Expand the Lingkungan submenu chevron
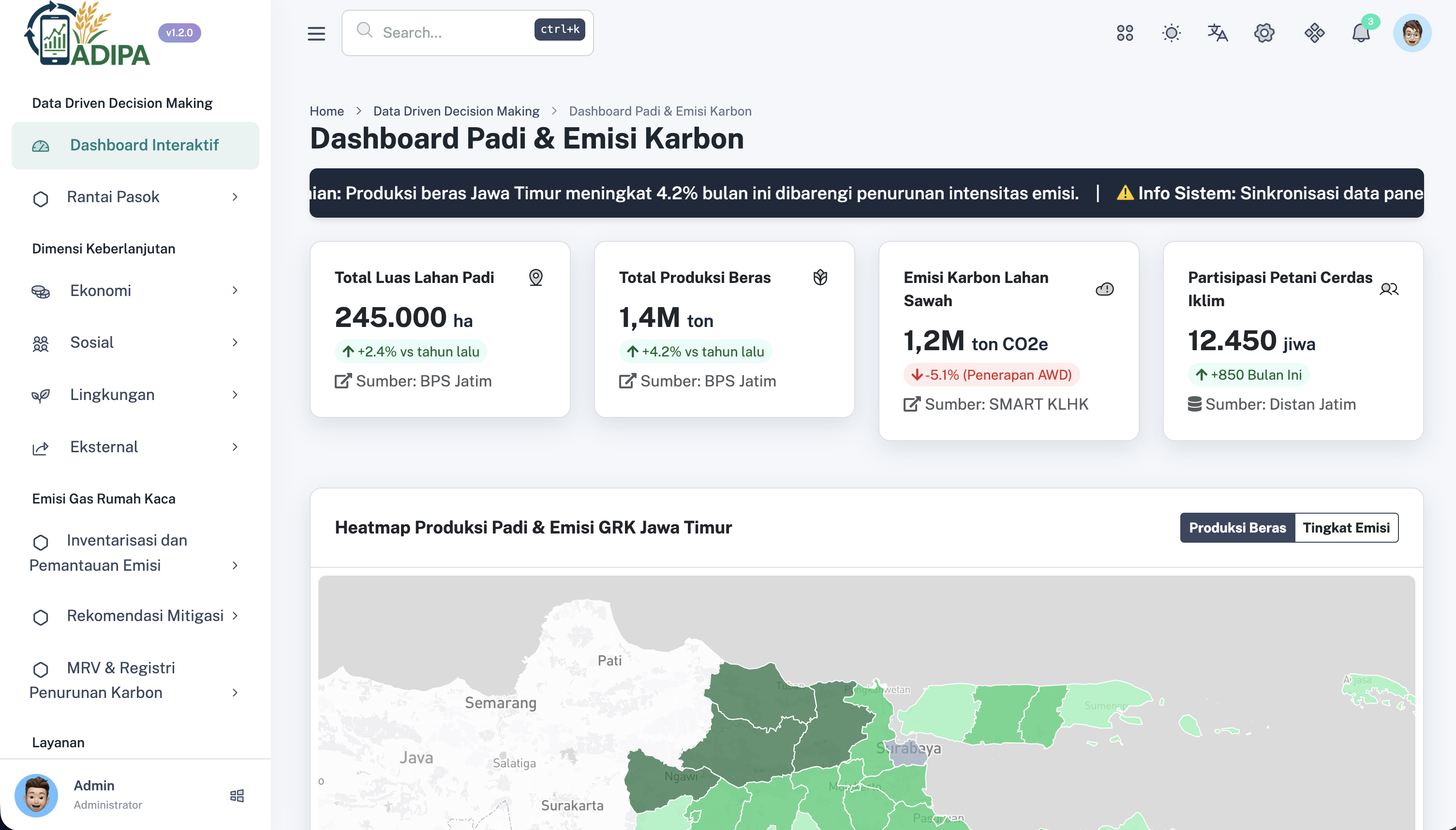Viewport: 1456px width, 830px height. point(235,395)
